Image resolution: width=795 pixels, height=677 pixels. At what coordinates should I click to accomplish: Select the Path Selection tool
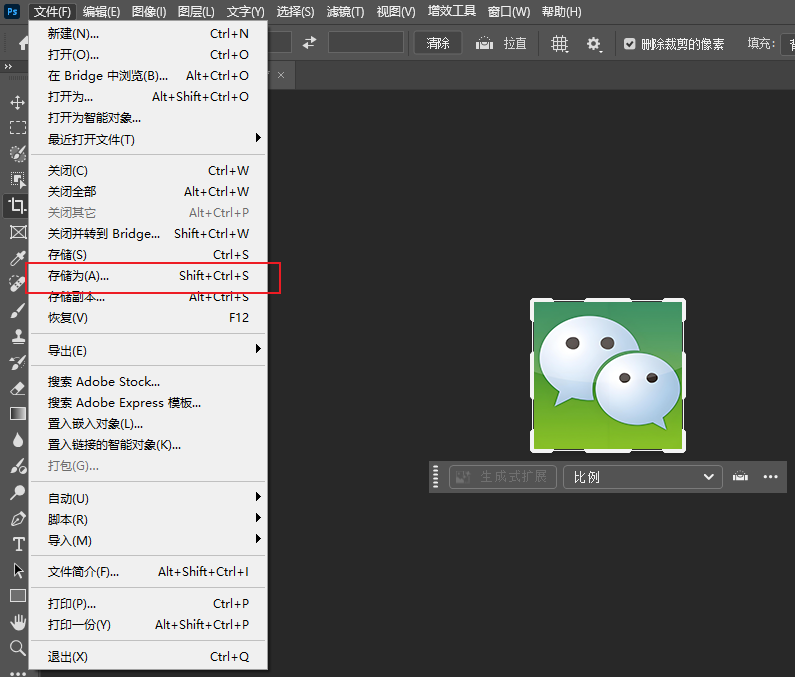click(18, 570)
